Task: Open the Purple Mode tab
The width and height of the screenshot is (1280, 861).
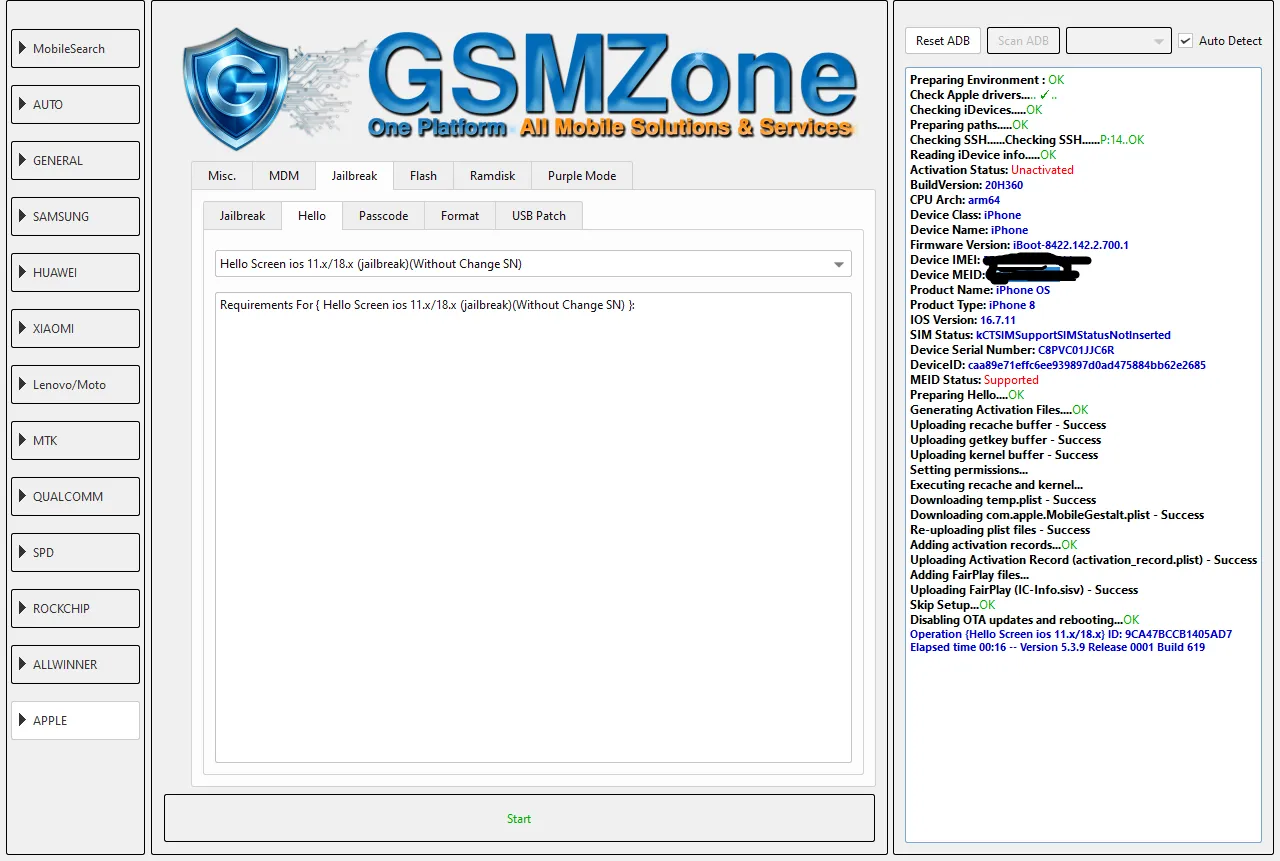Action: [581, 176]
